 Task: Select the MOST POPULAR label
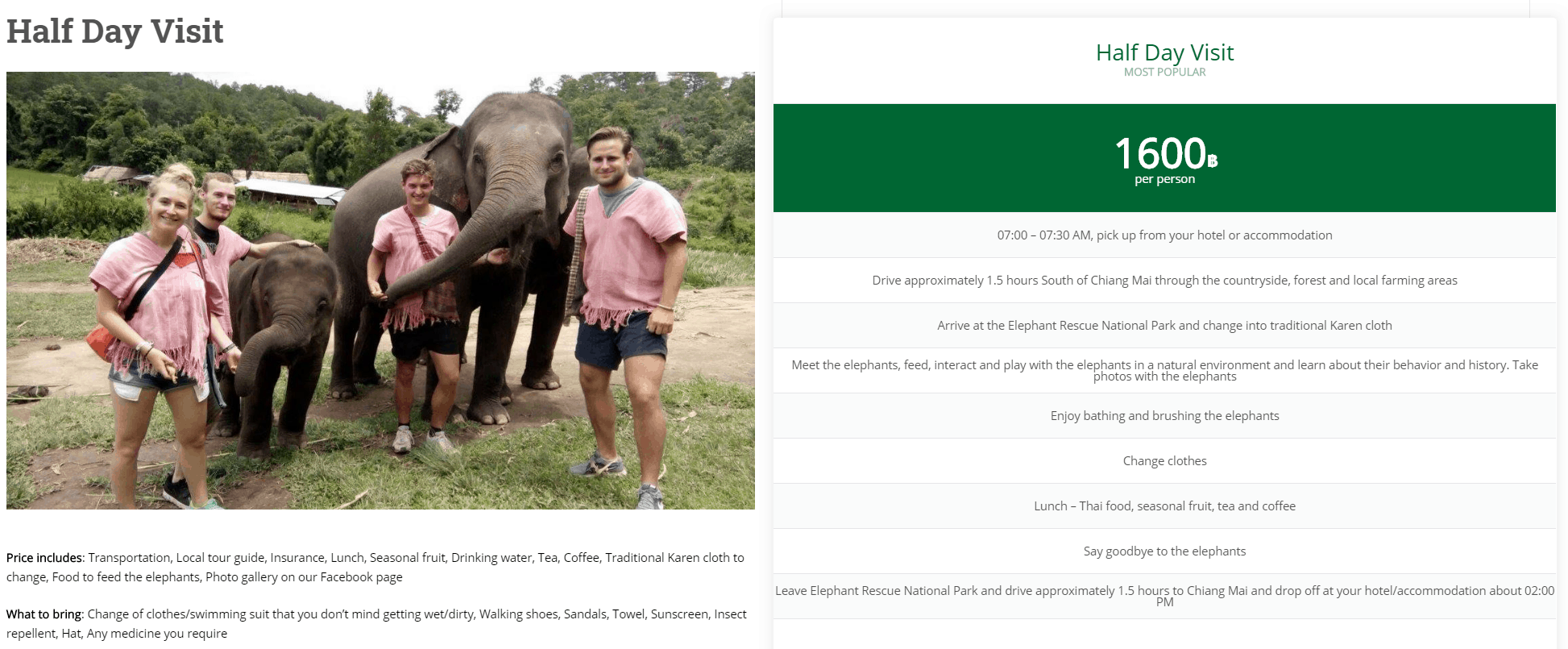pyautogui.click(x=1164, y=72)
